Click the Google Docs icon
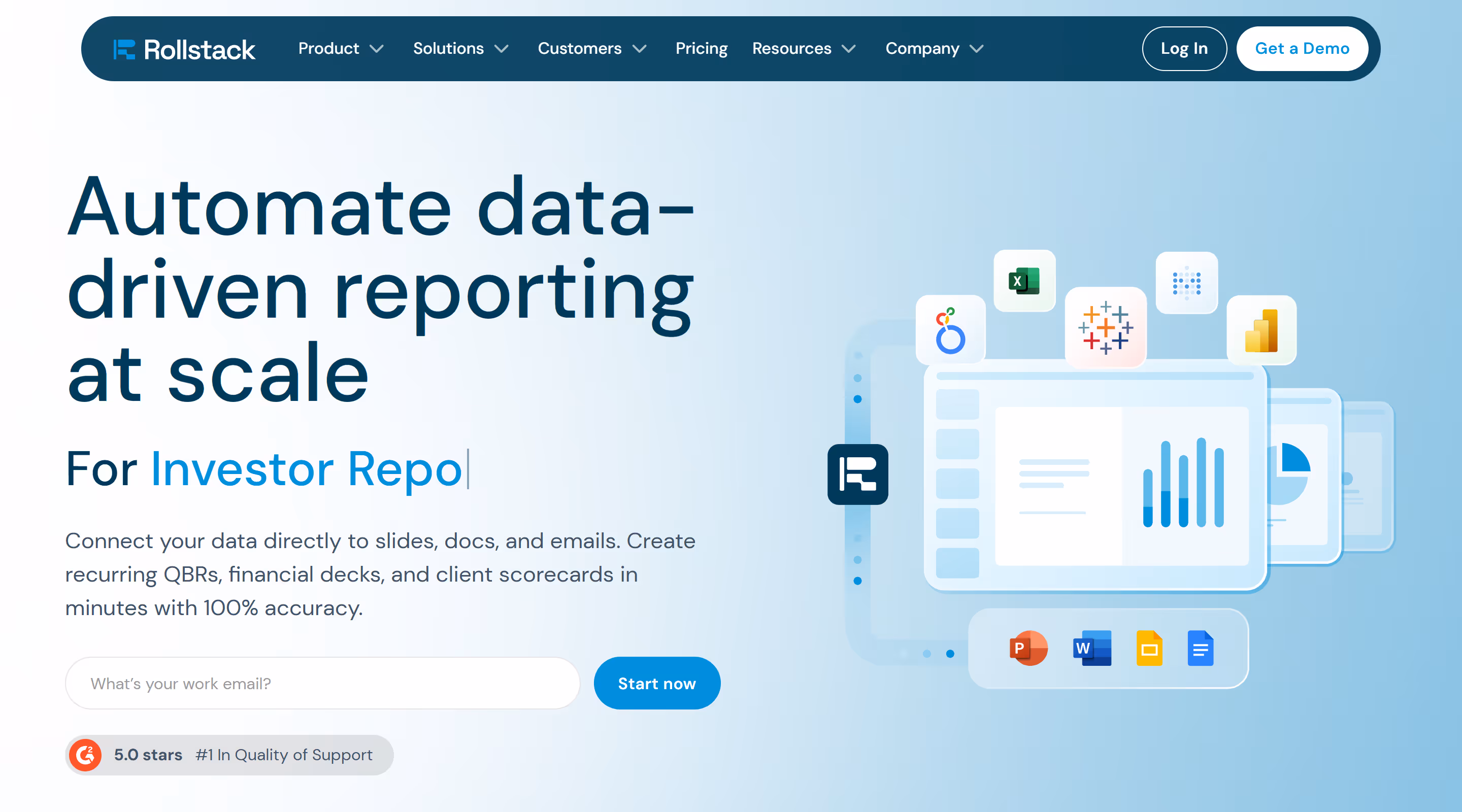 (1201, 648)
